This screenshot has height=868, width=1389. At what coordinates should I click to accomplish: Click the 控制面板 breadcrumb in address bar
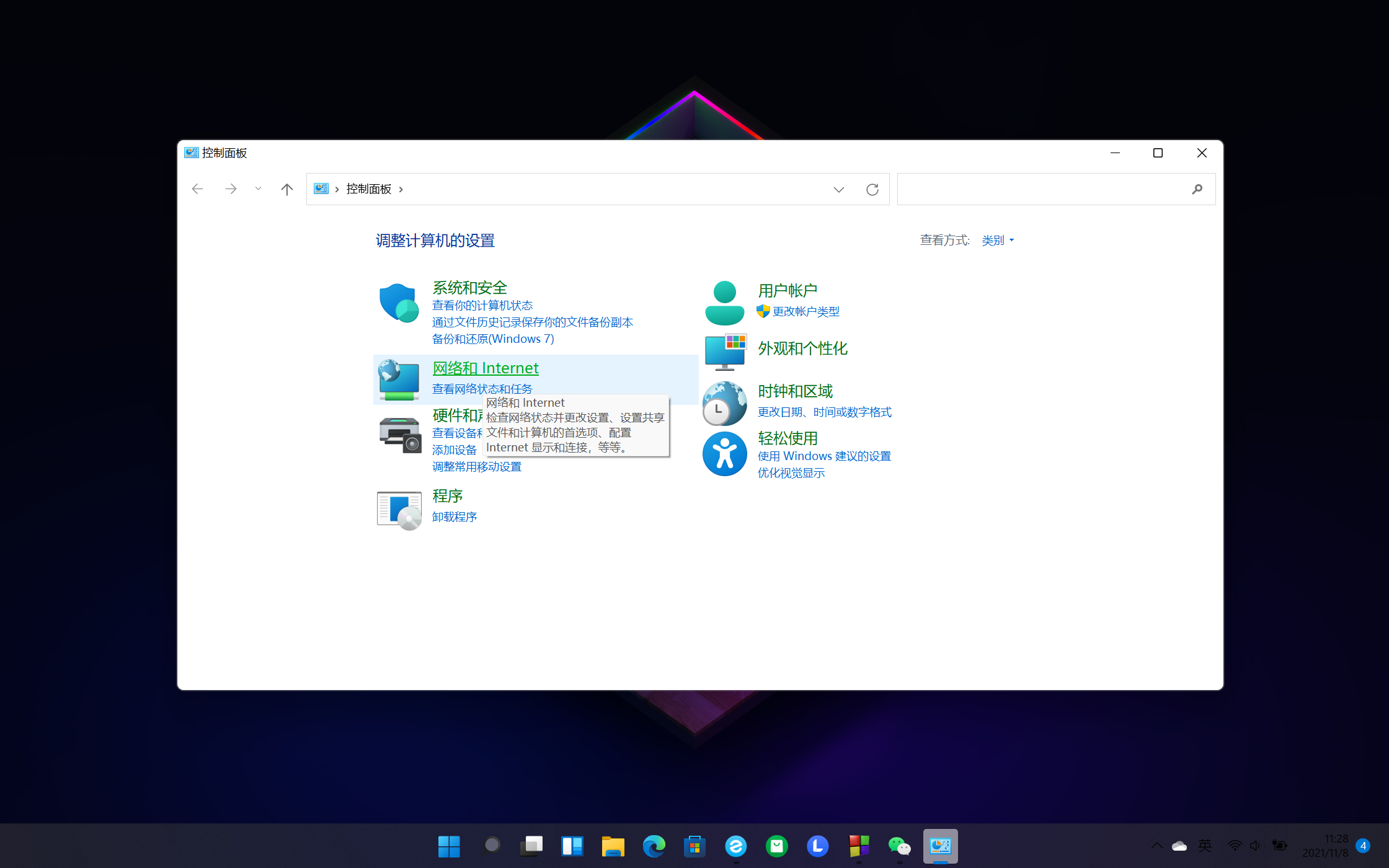pos(368,189)
